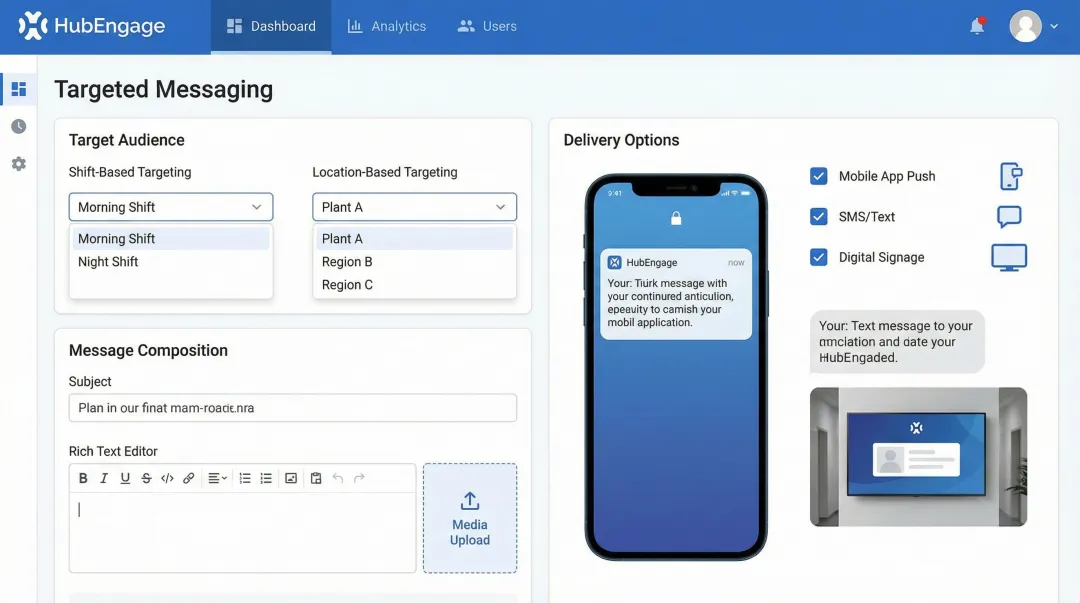Toggle bold formatting in the rich text editor
This screenshot has width=1080, height=603.
83,478
